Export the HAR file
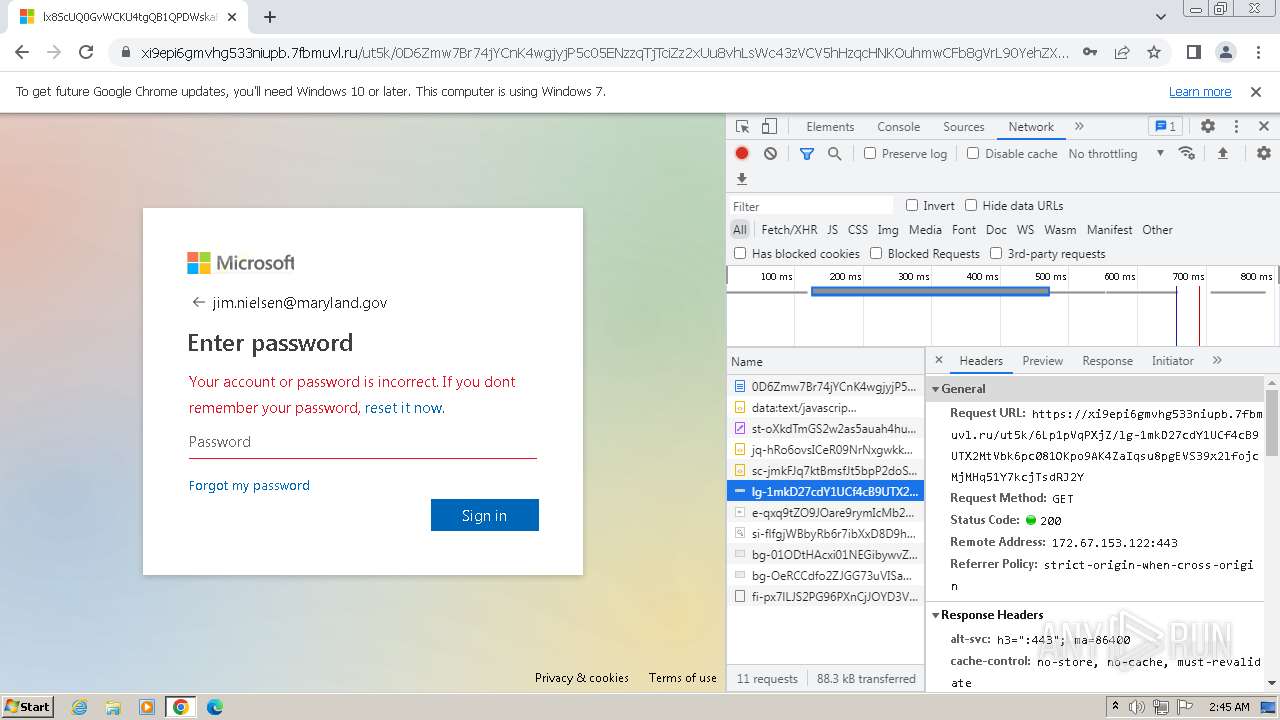Viewport: 1280px width, 720px height. tap(742, 179)
